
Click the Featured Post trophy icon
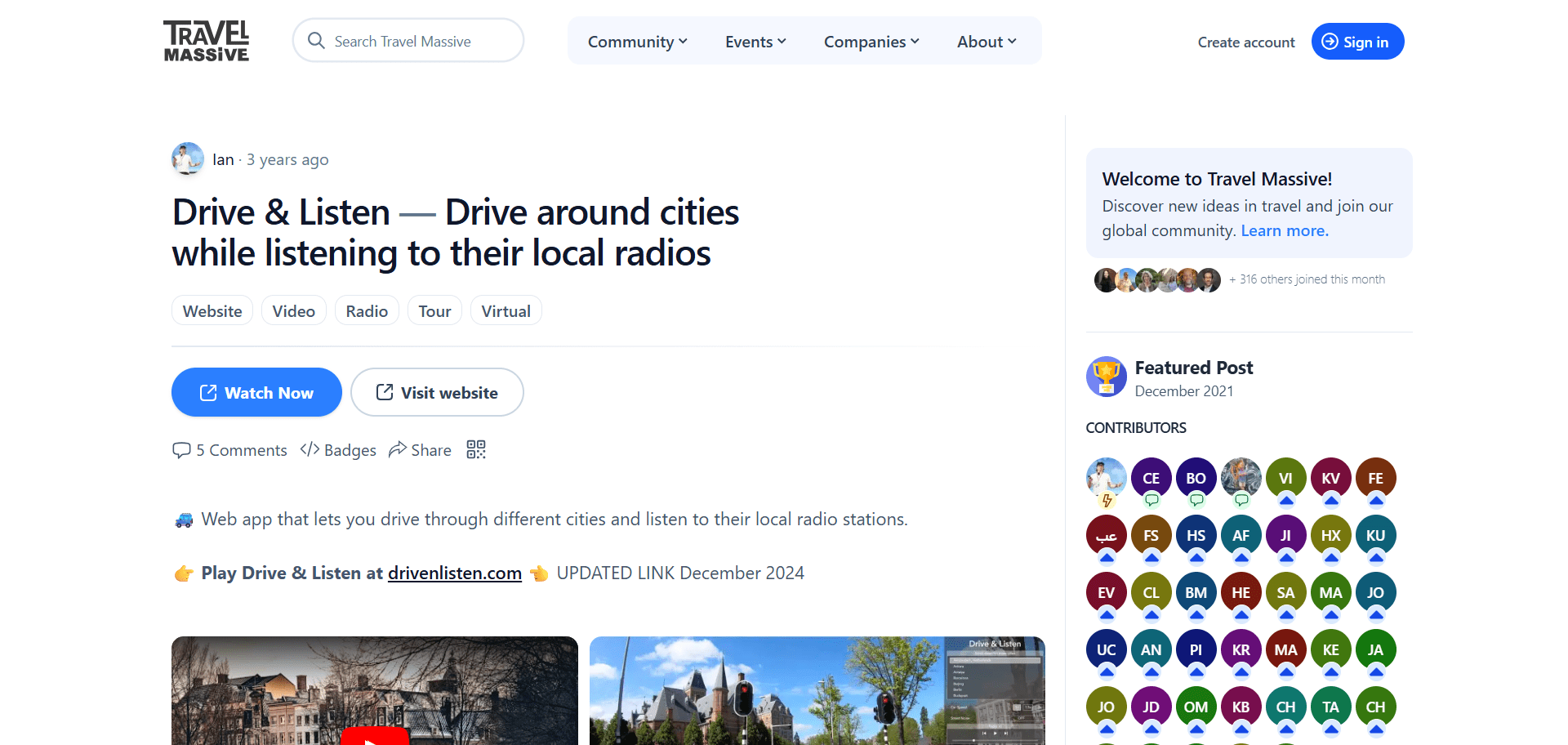point(1106,377)
